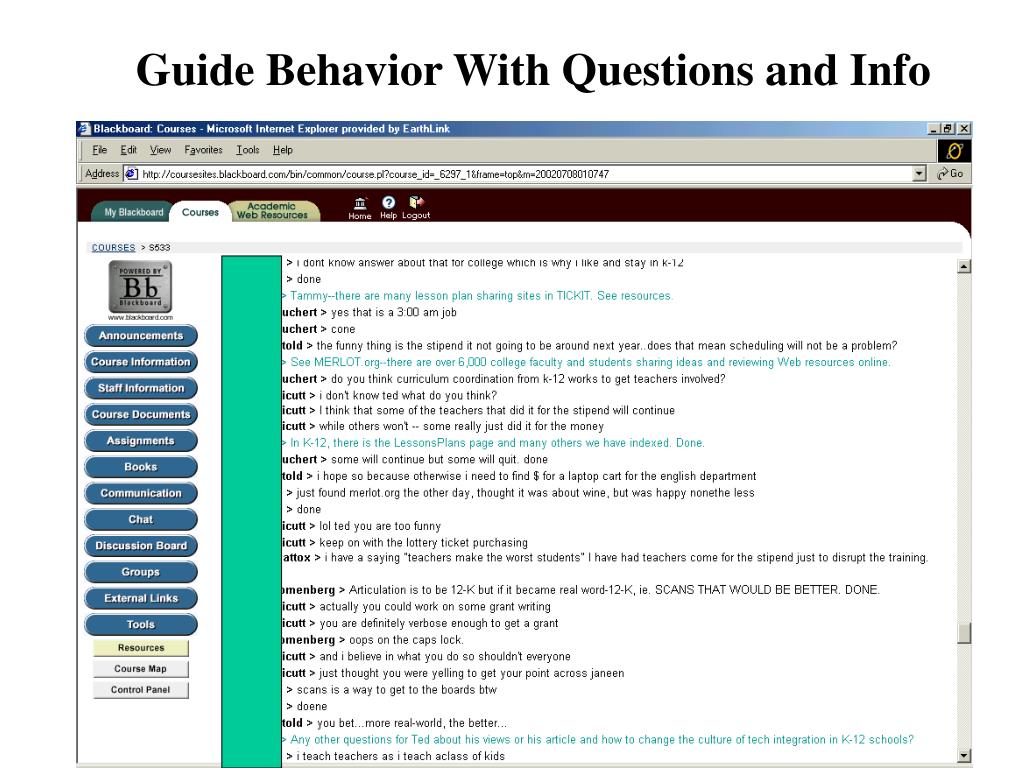Open the Help menu in menu bar
This screenshot has width=1024, height=768.
point(283,150)
